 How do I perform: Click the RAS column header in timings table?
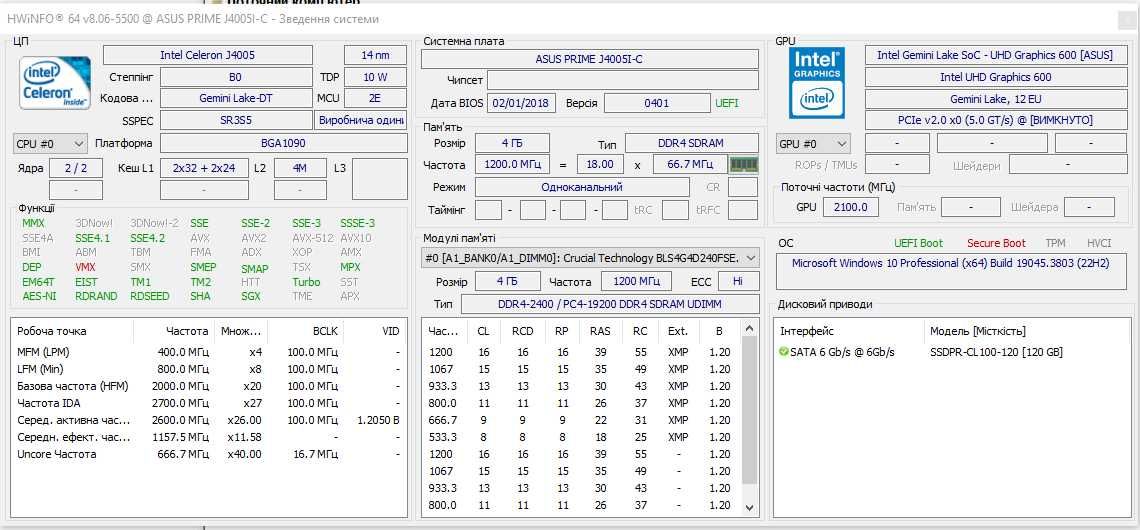(600, 331)
